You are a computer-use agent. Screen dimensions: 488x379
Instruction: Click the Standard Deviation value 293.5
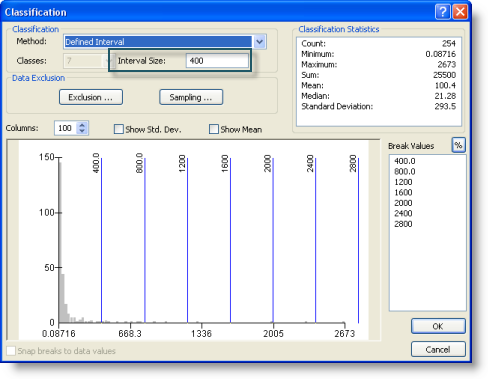pyautogui.click(x=445, y=106)
